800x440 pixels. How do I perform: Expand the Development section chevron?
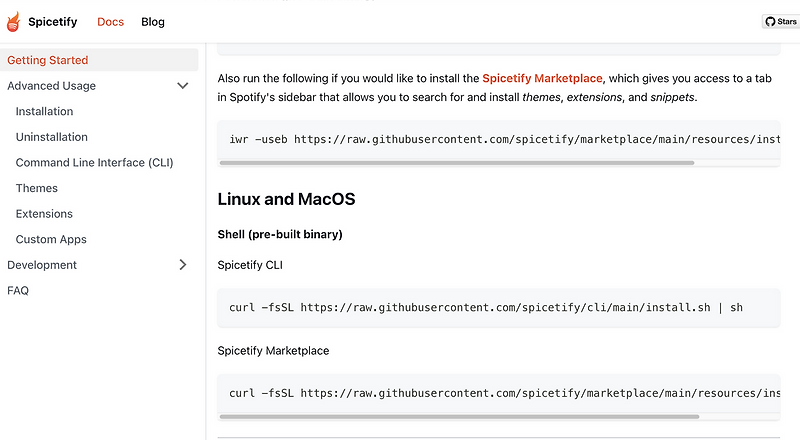pos(182,265)
